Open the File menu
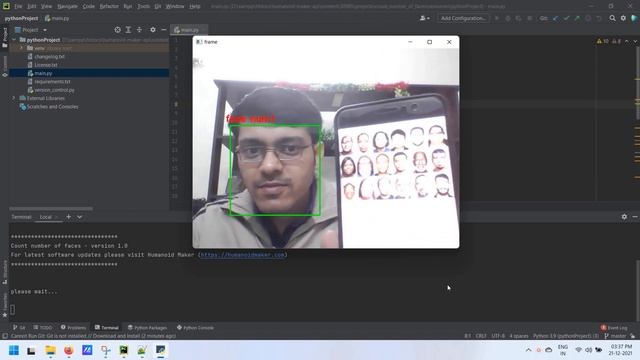640x360 pixels. pyautogui.click(x=18, y=6)
